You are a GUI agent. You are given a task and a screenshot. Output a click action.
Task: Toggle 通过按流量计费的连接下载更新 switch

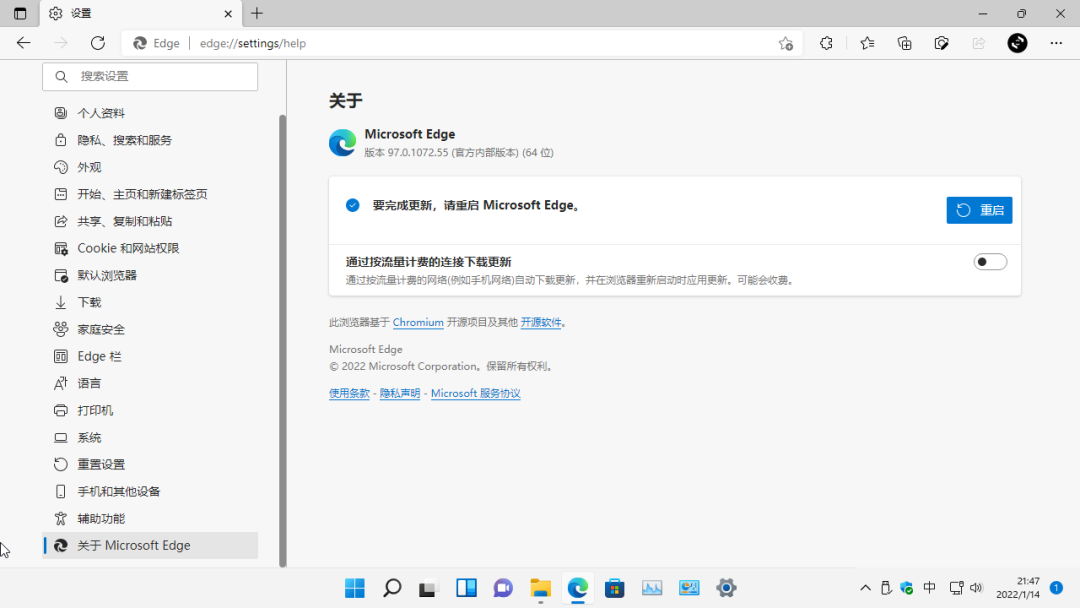pyautogui.click(x=990, y=262)
